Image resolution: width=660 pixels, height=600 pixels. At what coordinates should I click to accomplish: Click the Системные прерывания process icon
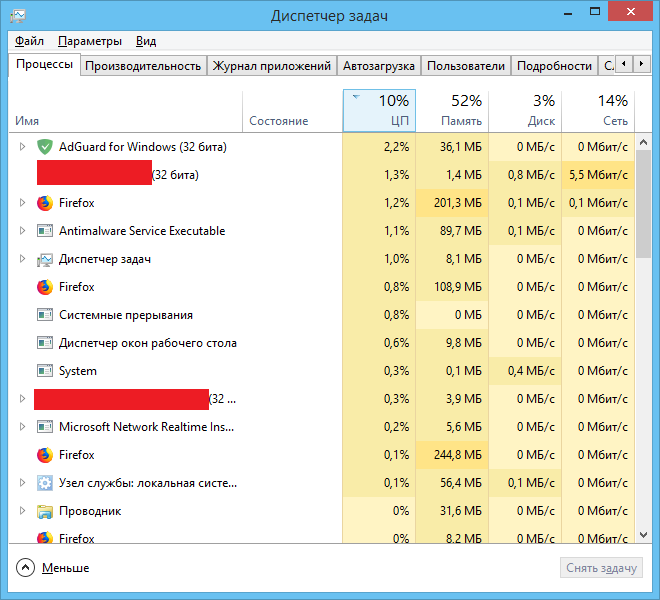point(45,315)
